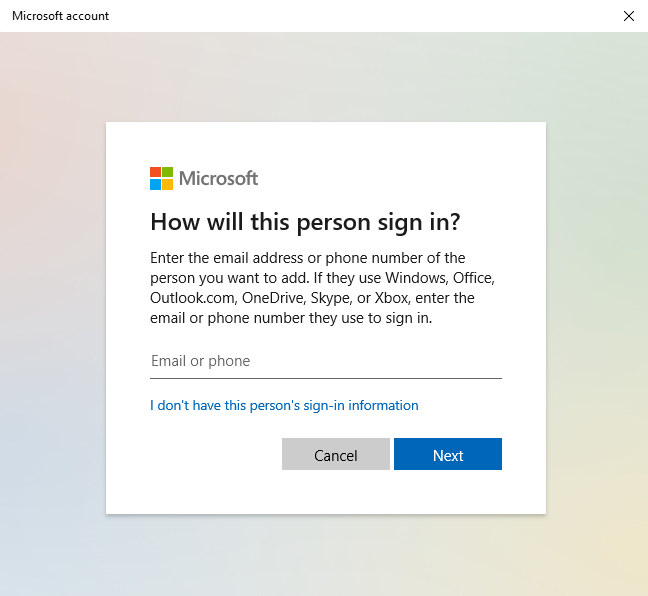Click the Microsoft wordmark text
Image resolution: width=648 pixels, height=596 pixels.
[x=219, y=179]
